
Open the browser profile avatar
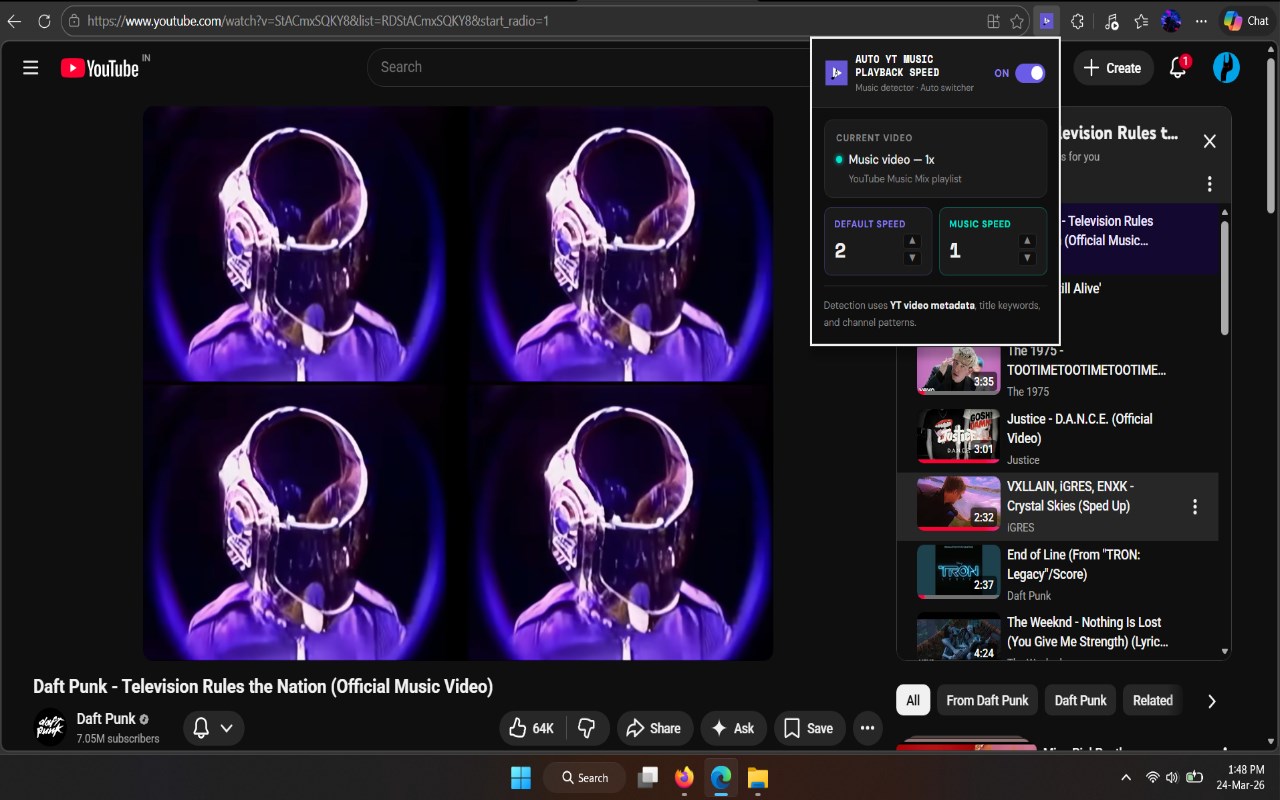coord(1171,21)
